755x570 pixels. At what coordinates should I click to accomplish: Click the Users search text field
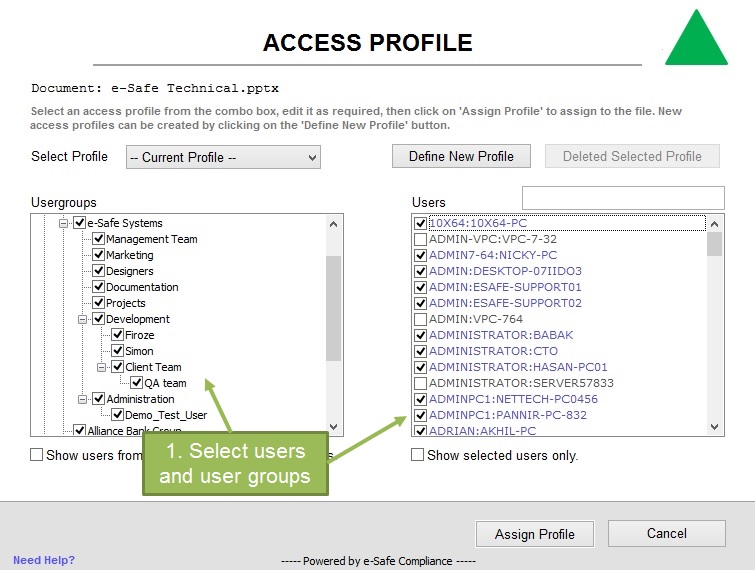point(622,198)
